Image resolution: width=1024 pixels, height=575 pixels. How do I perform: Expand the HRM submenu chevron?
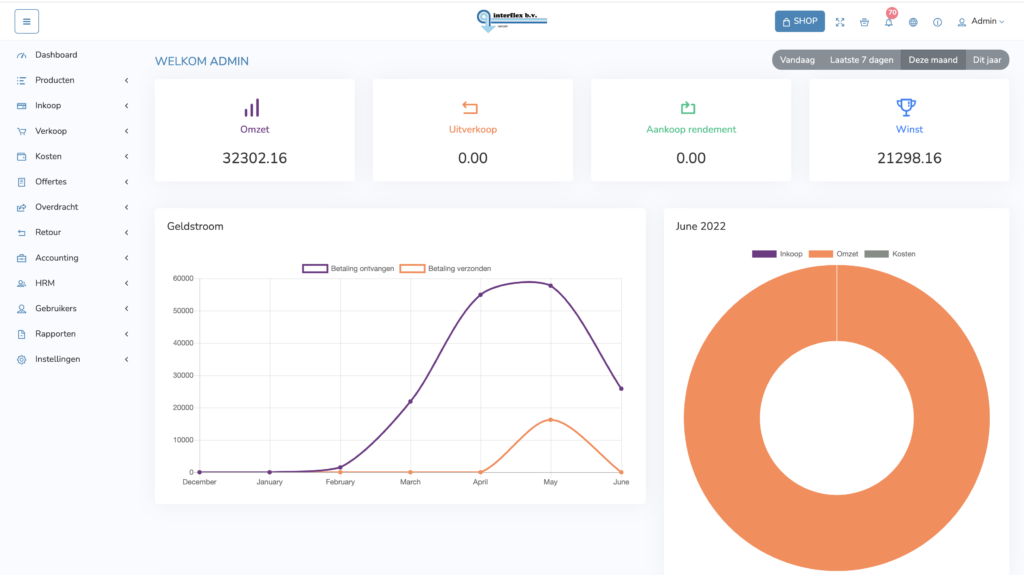(x=127, y=284)
